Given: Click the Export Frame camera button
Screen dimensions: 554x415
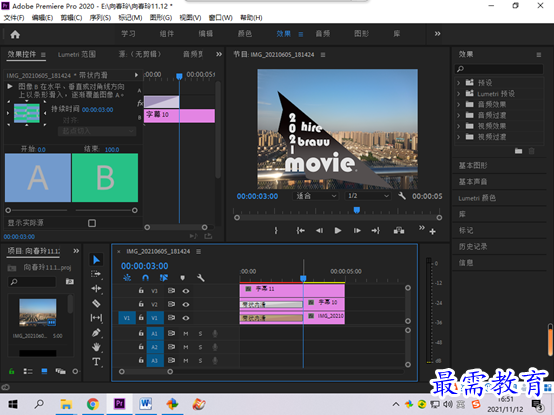Looking at the screenshot, I should 399,231.
